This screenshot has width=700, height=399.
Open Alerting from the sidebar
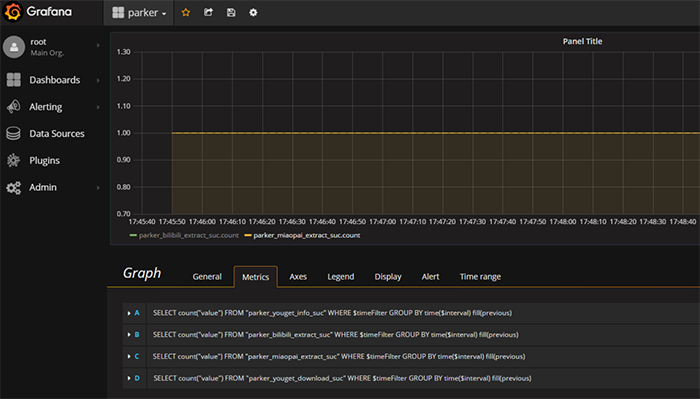(46, 107)
